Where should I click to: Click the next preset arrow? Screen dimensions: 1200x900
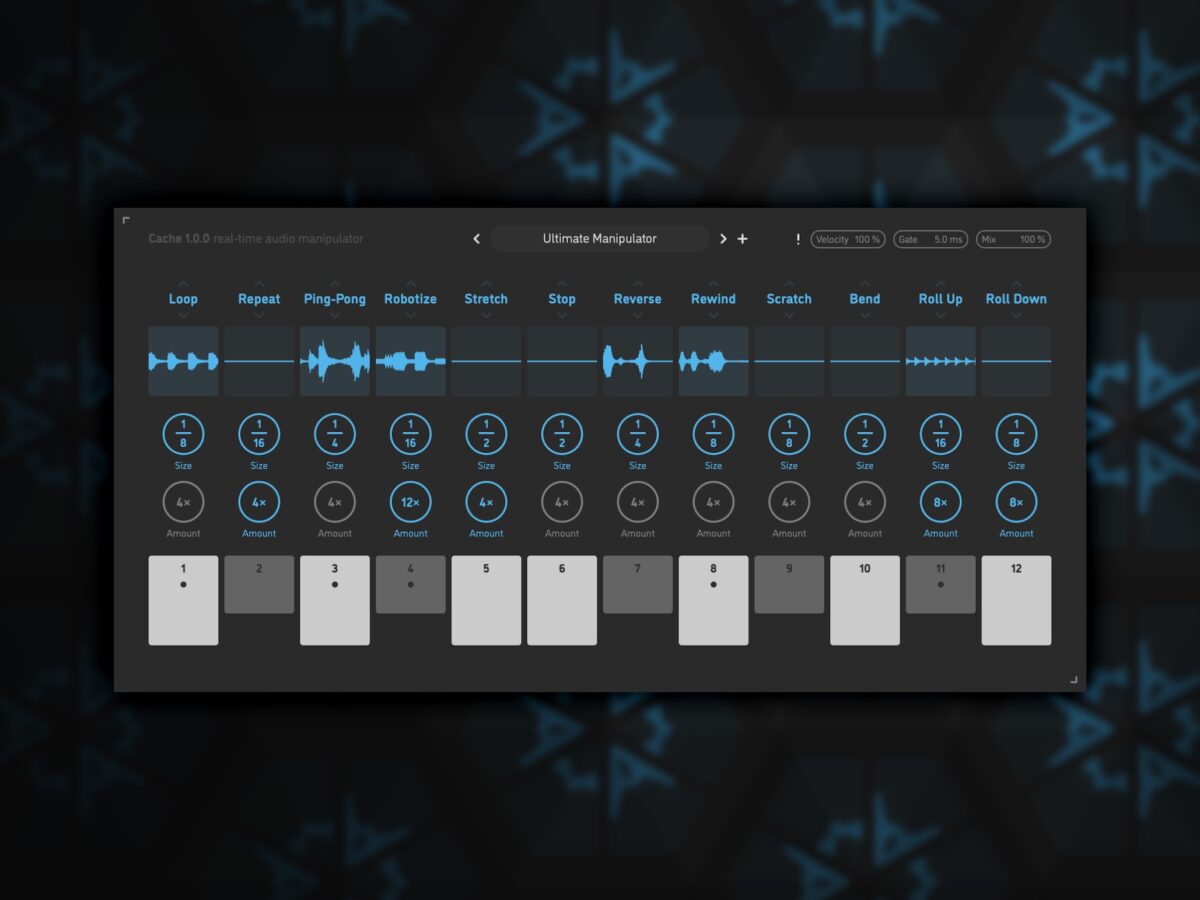(723, 239)
